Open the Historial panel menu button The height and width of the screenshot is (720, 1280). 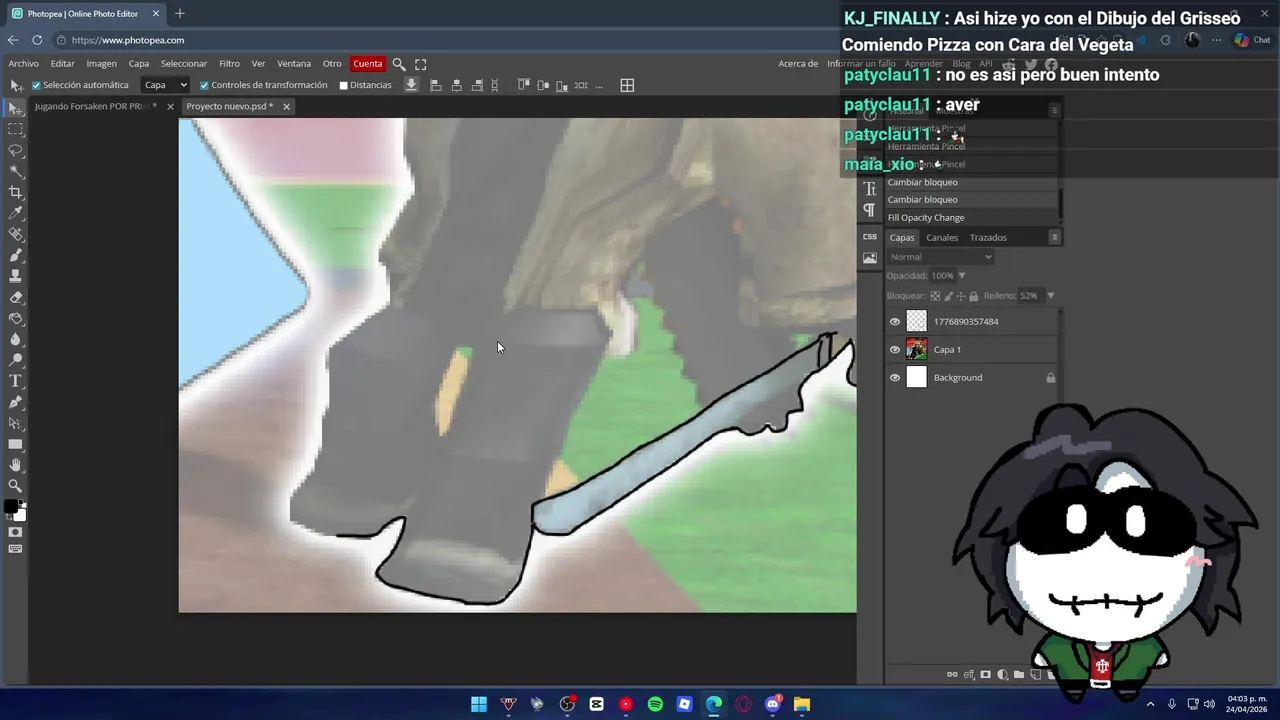click(1054, 111)
